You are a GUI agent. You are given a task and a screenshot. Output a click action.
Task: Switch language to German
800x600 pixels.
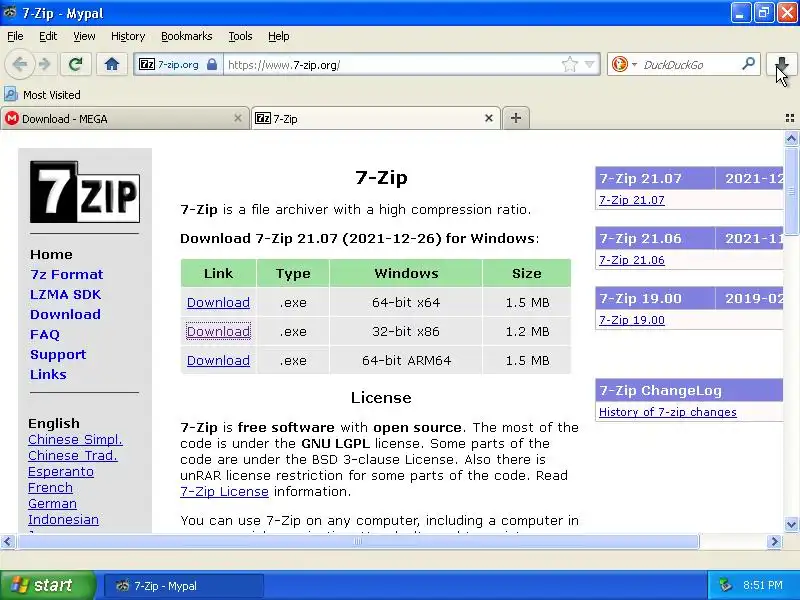[52, 504]
